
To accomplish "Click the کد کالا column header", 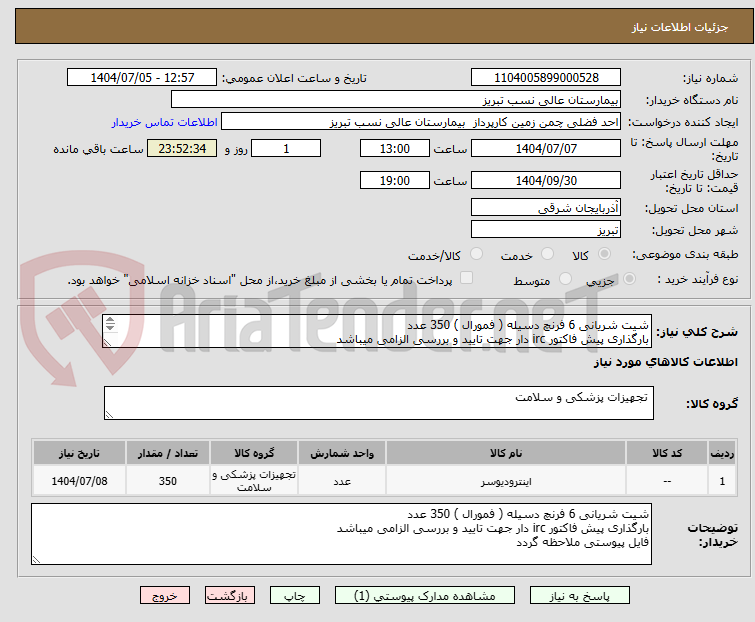I will pyautogui.click(x=667, y=453).
